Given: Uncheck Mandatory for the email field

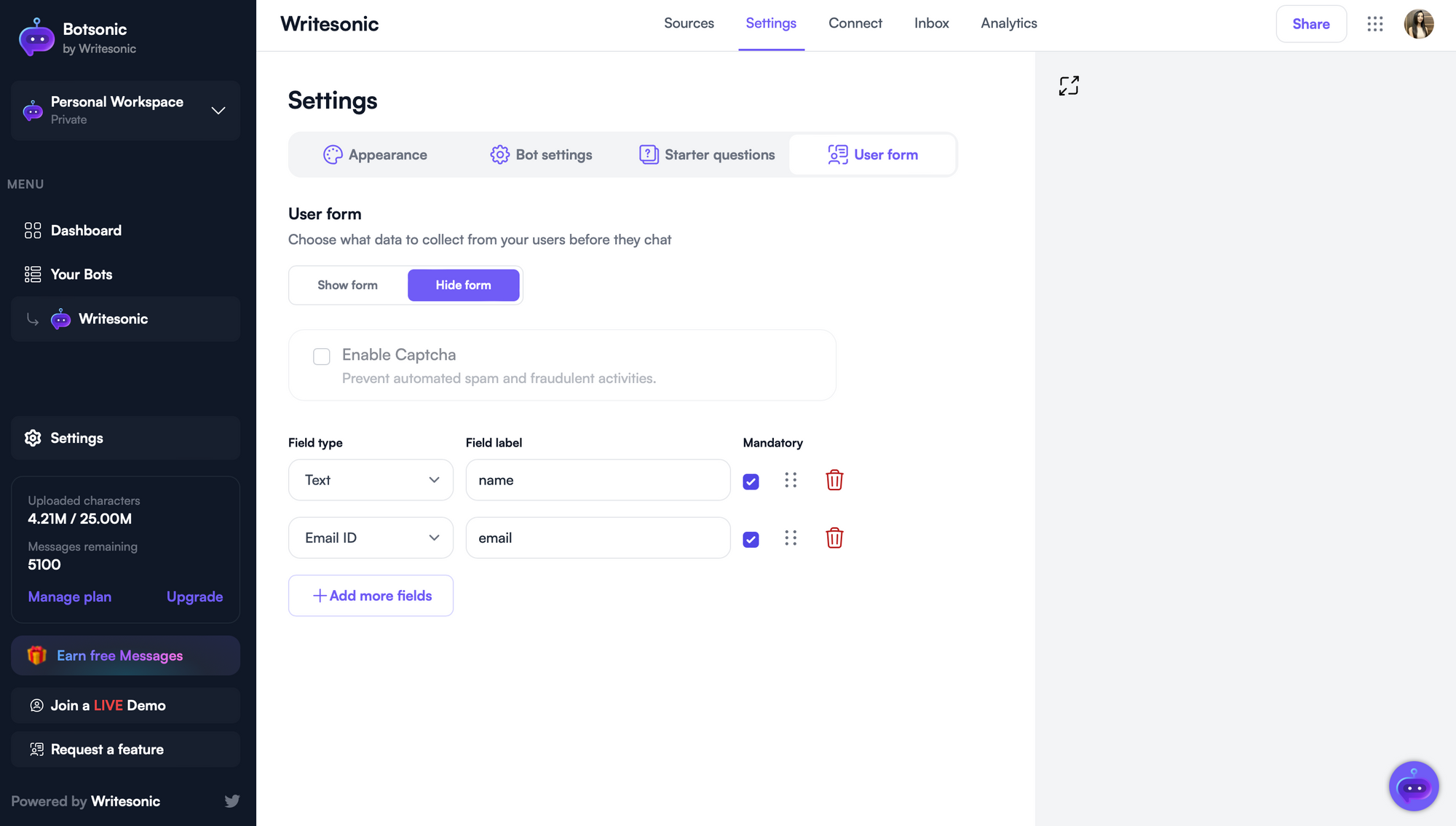Looking at the screenshot, I should click(751, 539).
